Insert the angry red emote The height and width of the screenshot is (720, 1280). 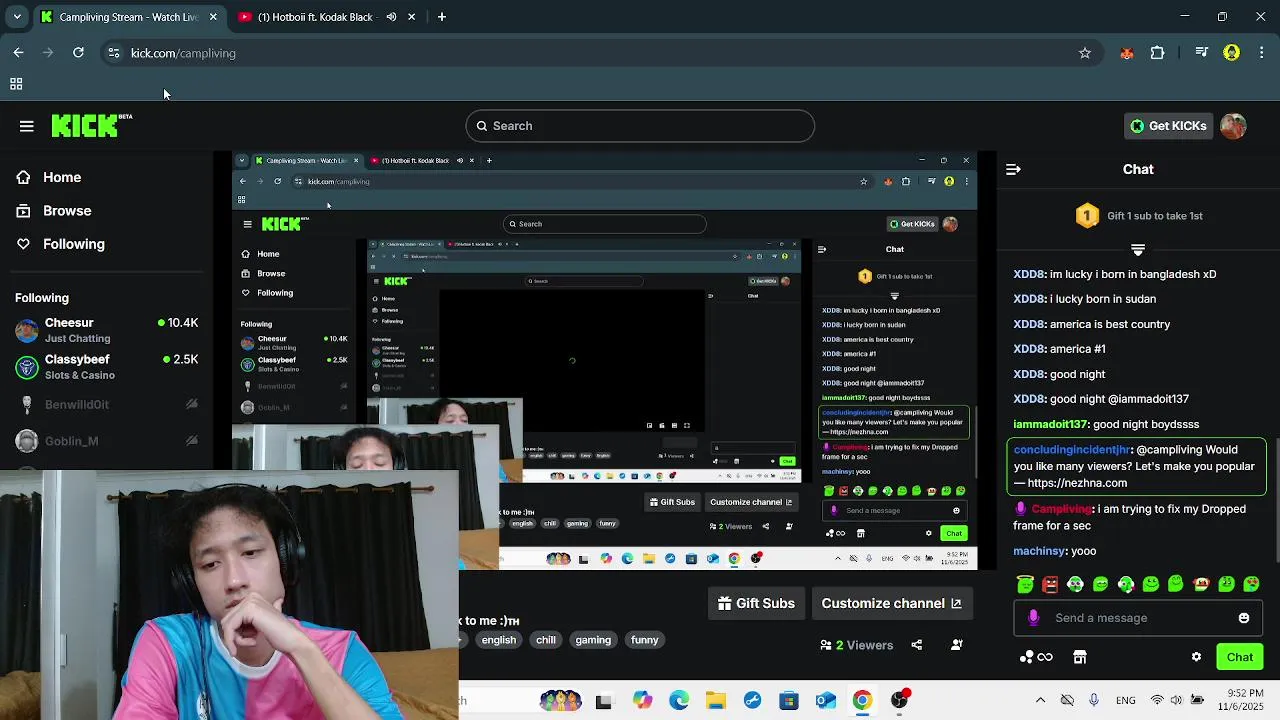coord(1050,584)
